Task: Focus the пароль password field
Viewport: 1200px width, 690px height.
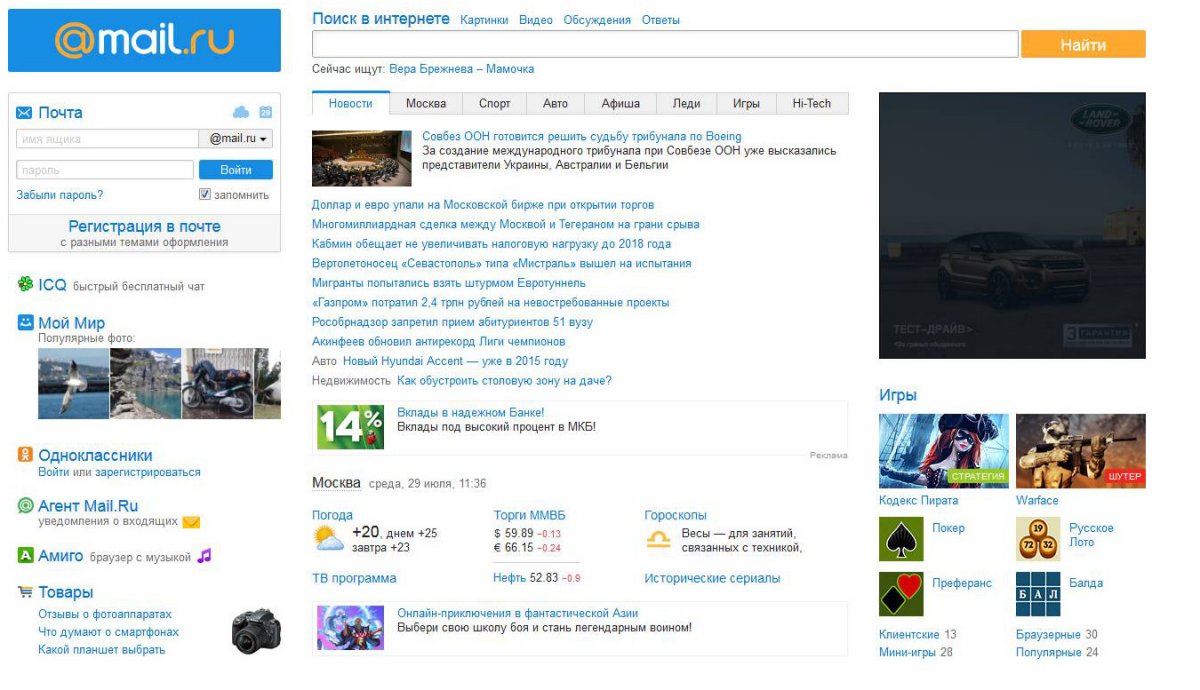Action: (x=105, y=170)
